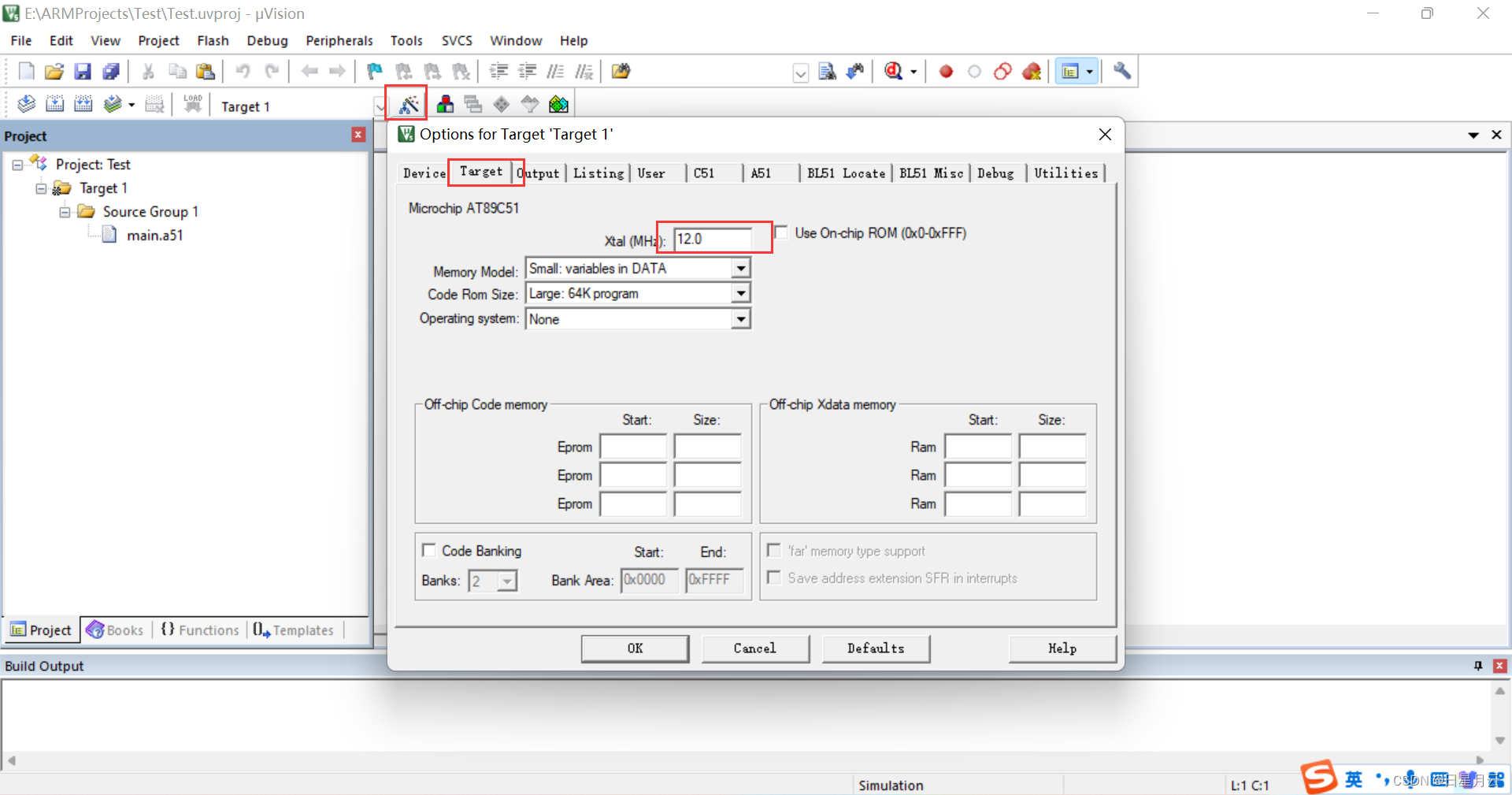Collapse Source Group 1 tree node
The height and width of the screenshot is (795, 1512).
coord(65,213)
